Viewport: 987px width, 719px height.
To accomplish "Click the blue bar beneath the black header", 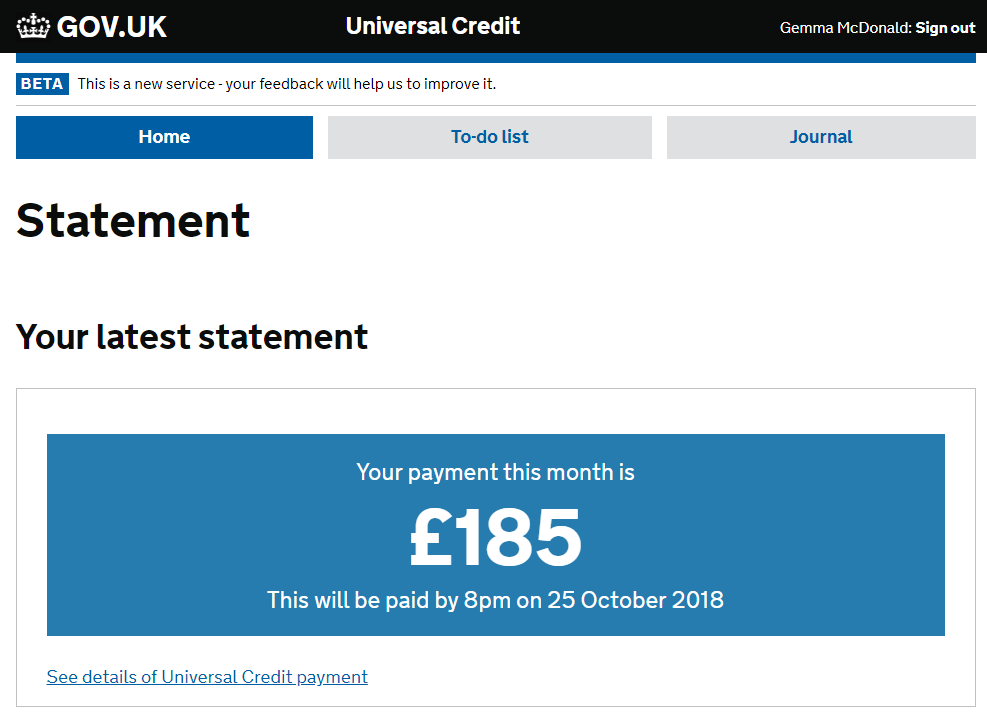I will pos(495,58).
